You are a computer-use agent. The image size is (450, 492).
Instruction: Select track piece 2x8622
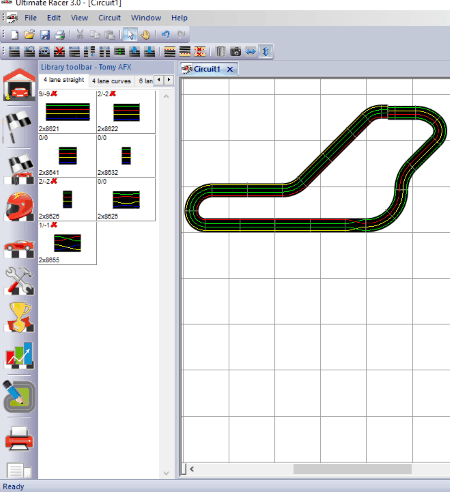click(126, 112)
